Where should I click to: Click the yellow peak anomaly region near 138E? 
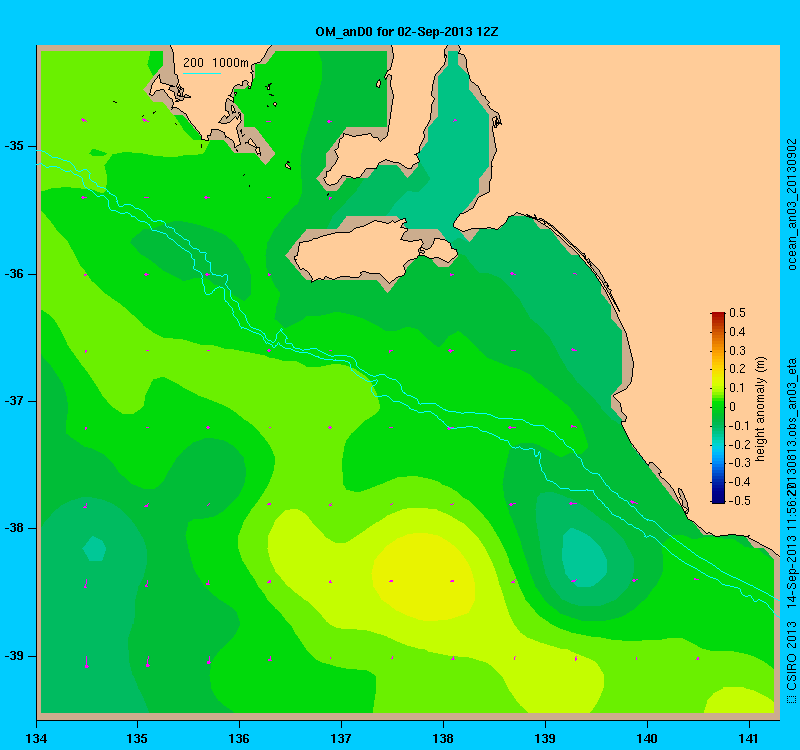(x=423, y=577)
